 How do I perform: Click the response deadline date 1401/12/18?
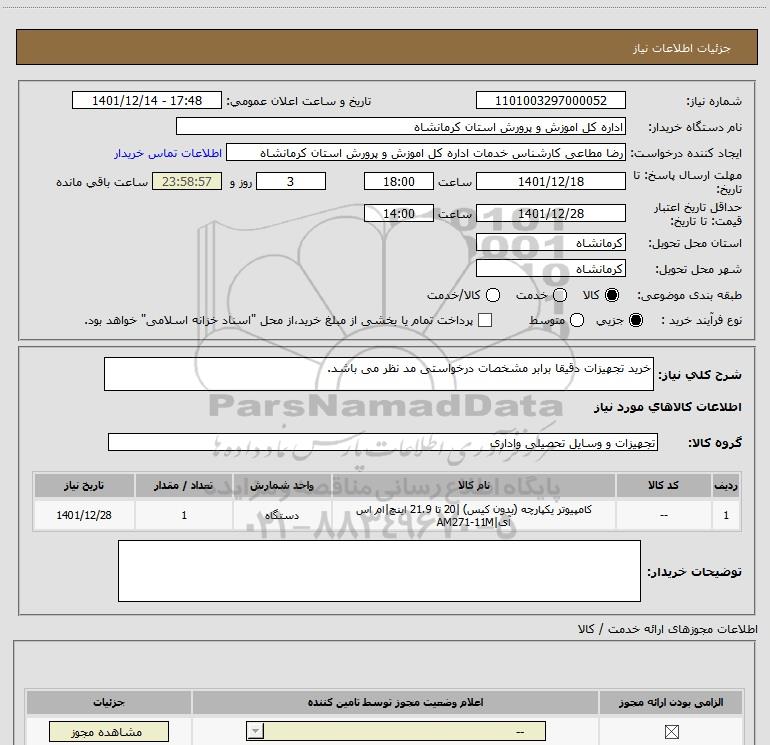(x=550, y=181)
